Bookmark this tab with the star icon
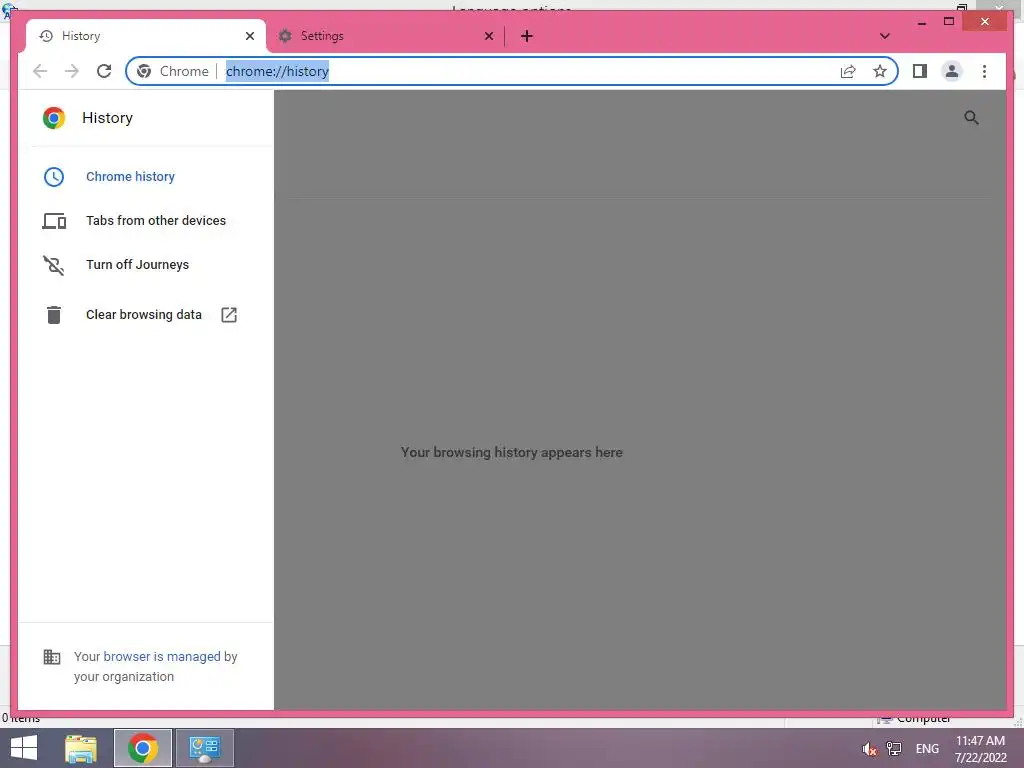The image size is (1024, 768). click(880, 71)
